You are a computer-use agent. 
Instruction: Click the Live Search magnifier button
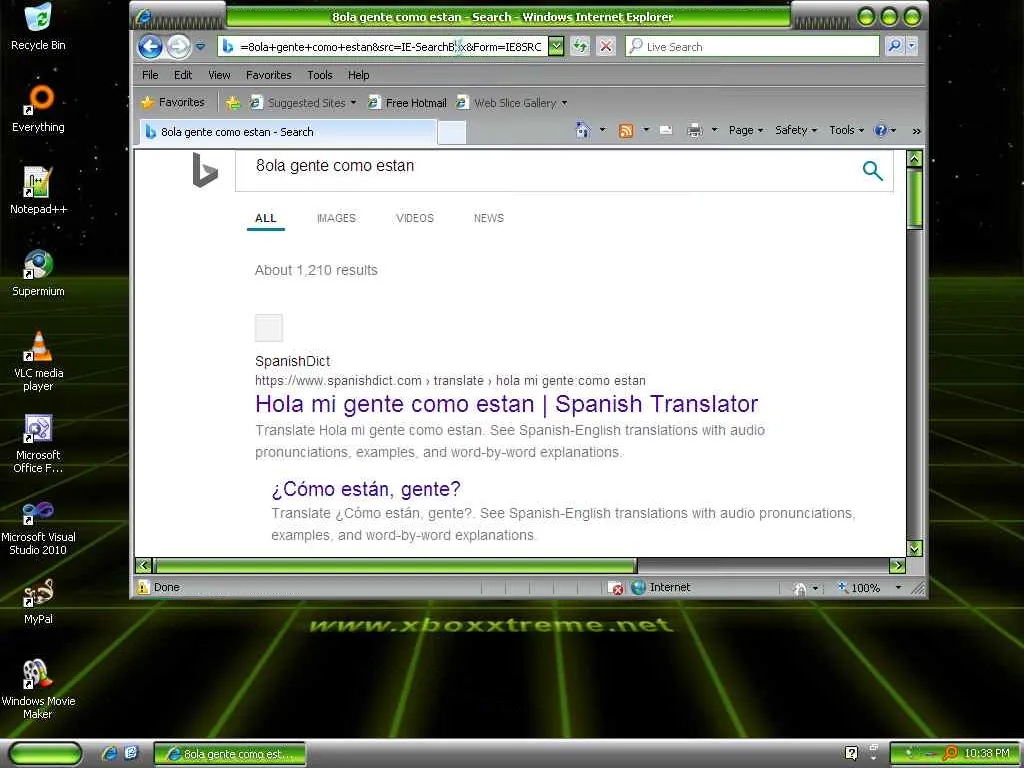[x=894, y=46]
